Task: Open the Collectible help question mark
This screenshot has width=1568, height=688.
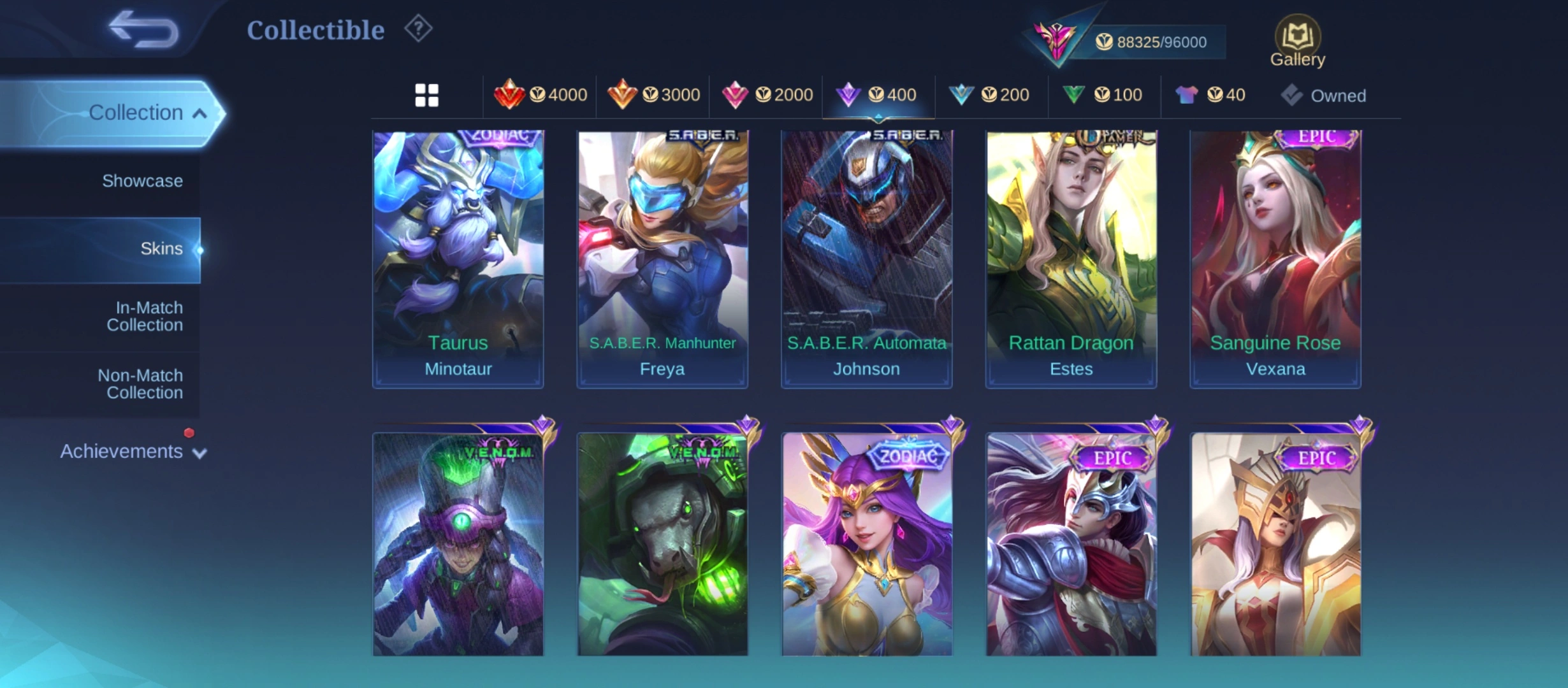Action: click(x=419, y=29)
